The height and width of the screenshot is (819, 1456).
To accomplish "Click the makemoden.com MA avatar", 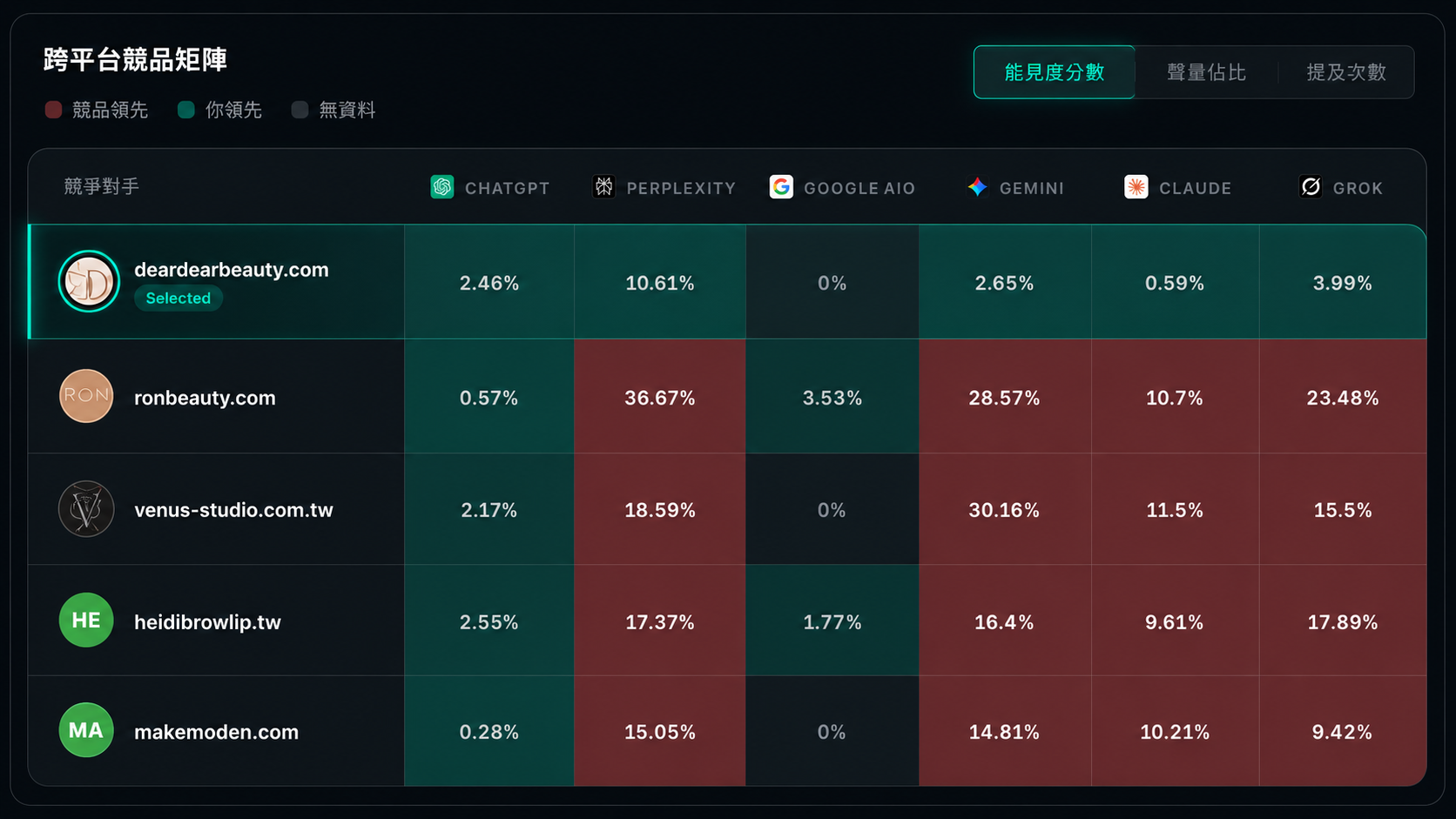I will [86, 730].
